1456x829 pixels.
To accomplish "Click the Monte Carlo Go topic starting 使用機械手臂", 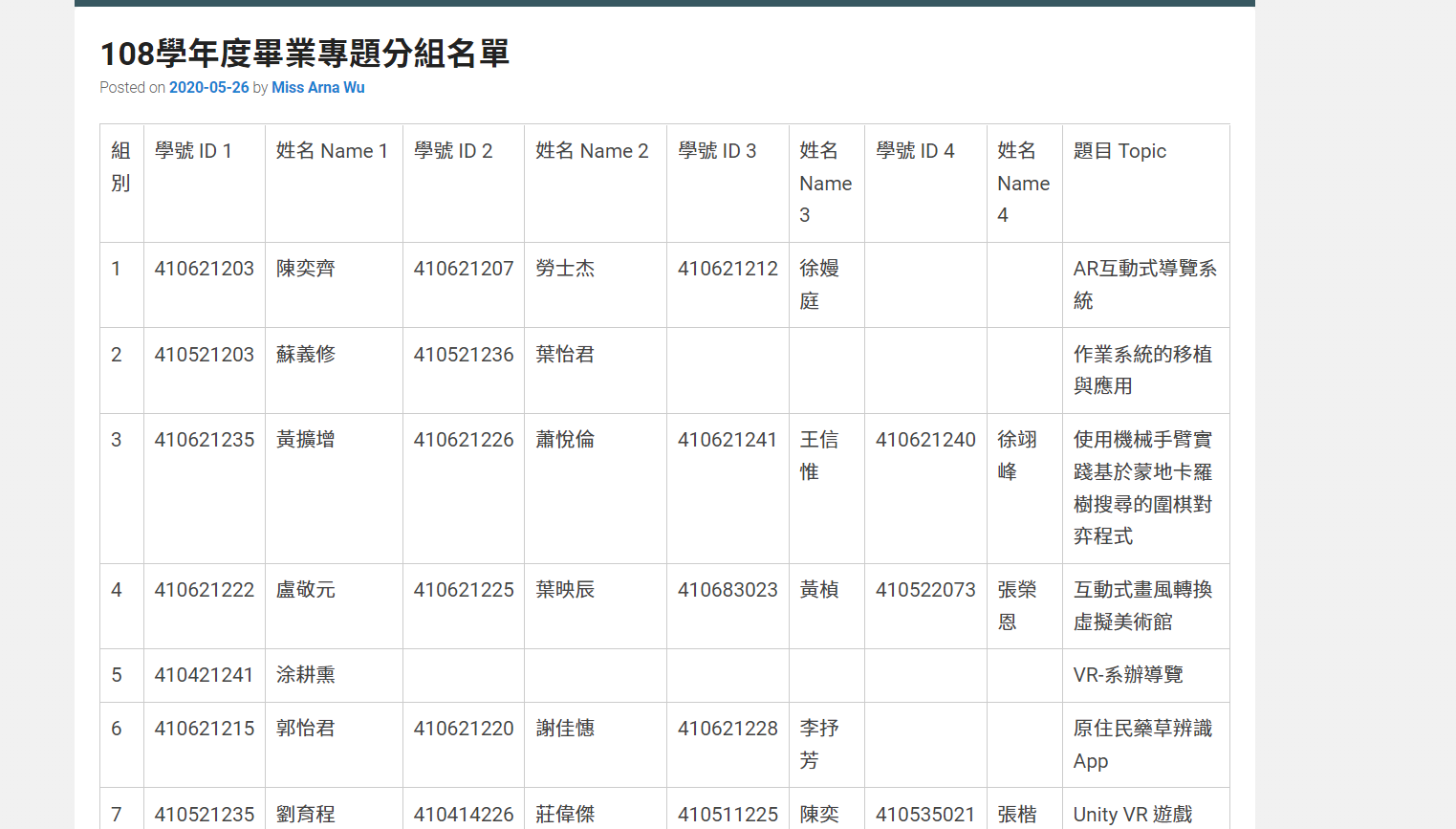I will coord(1142,488).
